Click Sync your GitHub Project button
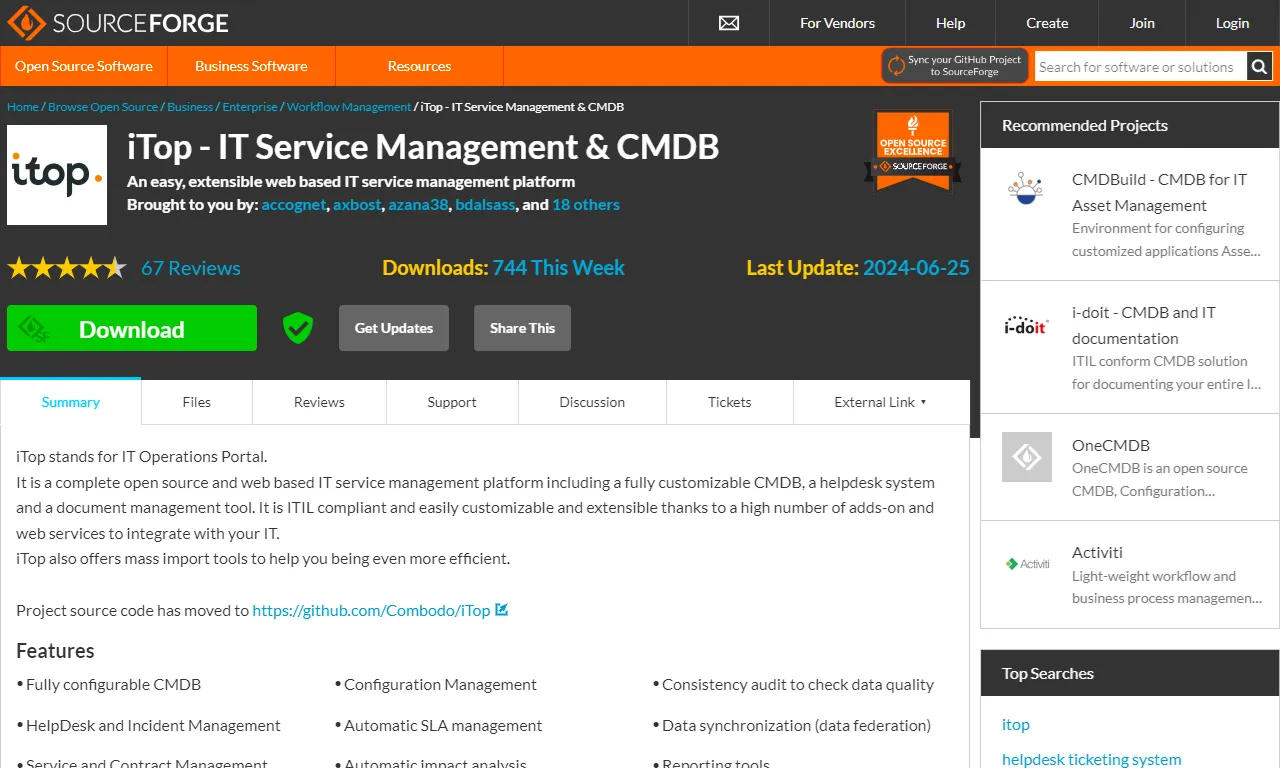This screenshot has height=768, width=1280. click(954, 66)
